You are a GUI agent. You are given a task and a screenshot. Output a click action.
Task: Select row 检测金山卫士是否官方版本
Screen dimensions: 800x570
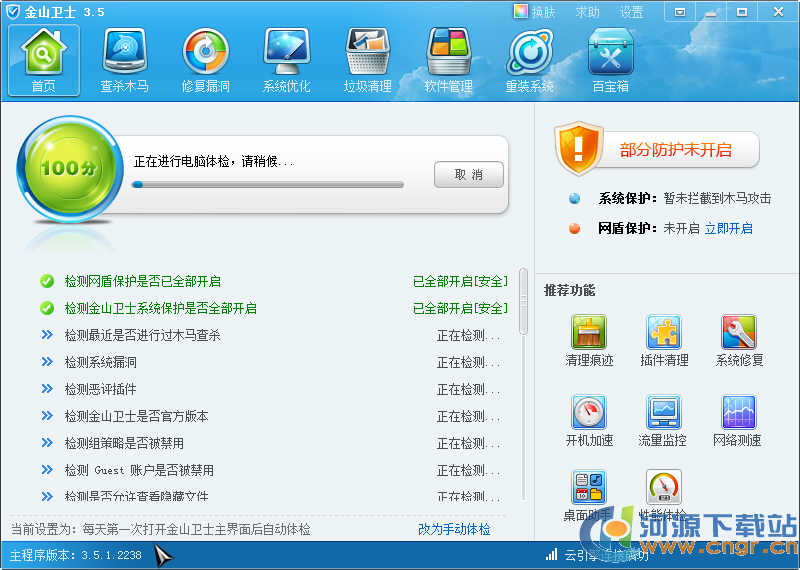point(272,416)
